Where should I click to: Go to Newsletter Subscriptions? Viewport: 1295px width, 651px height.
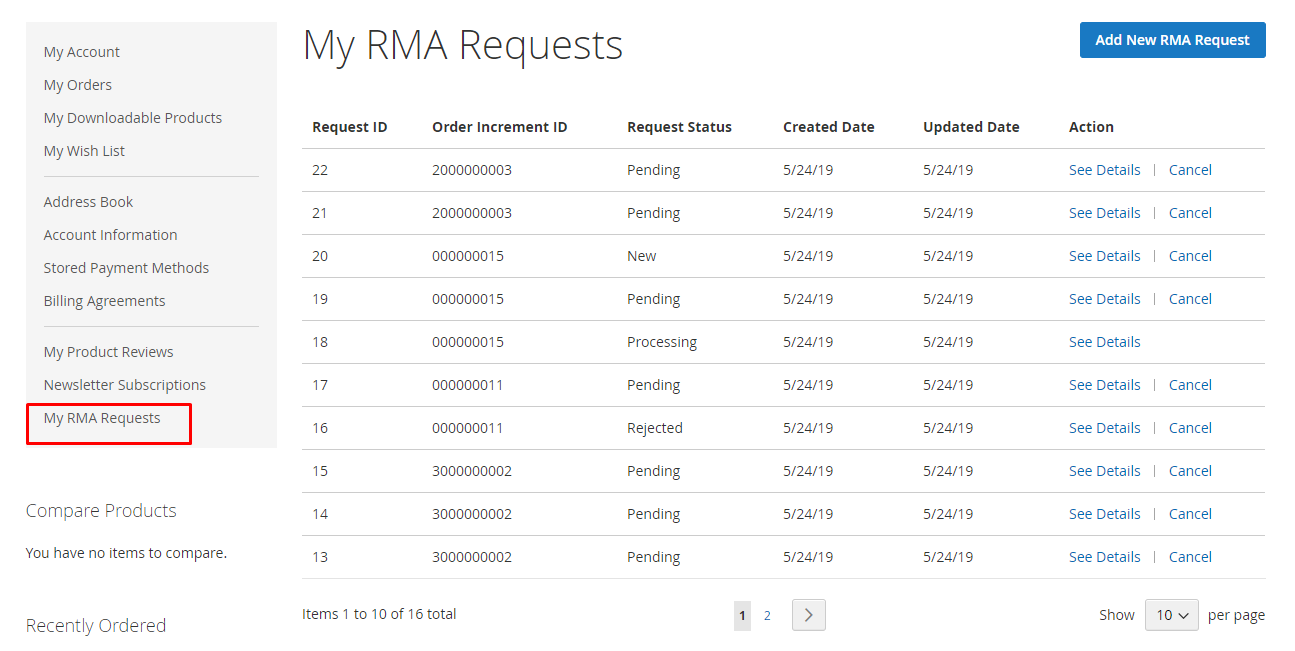pos(125,385)
